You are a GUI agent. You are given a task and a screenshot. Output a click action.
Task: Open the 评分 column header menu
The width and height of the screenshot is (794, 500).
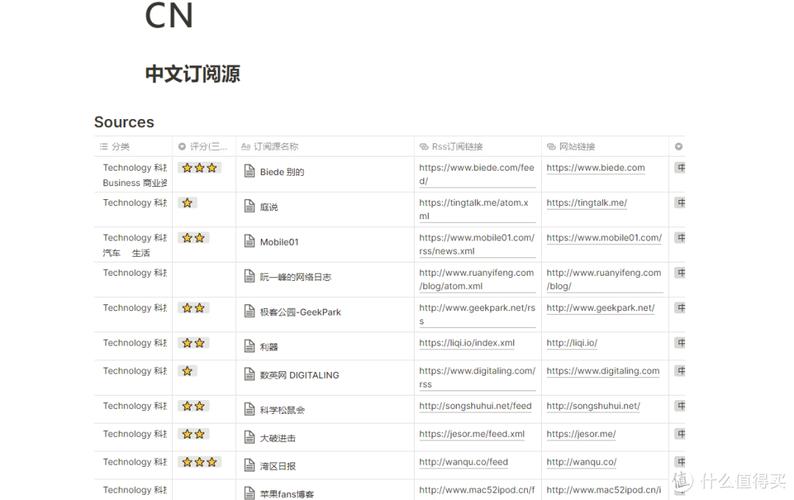click(203, 146)
